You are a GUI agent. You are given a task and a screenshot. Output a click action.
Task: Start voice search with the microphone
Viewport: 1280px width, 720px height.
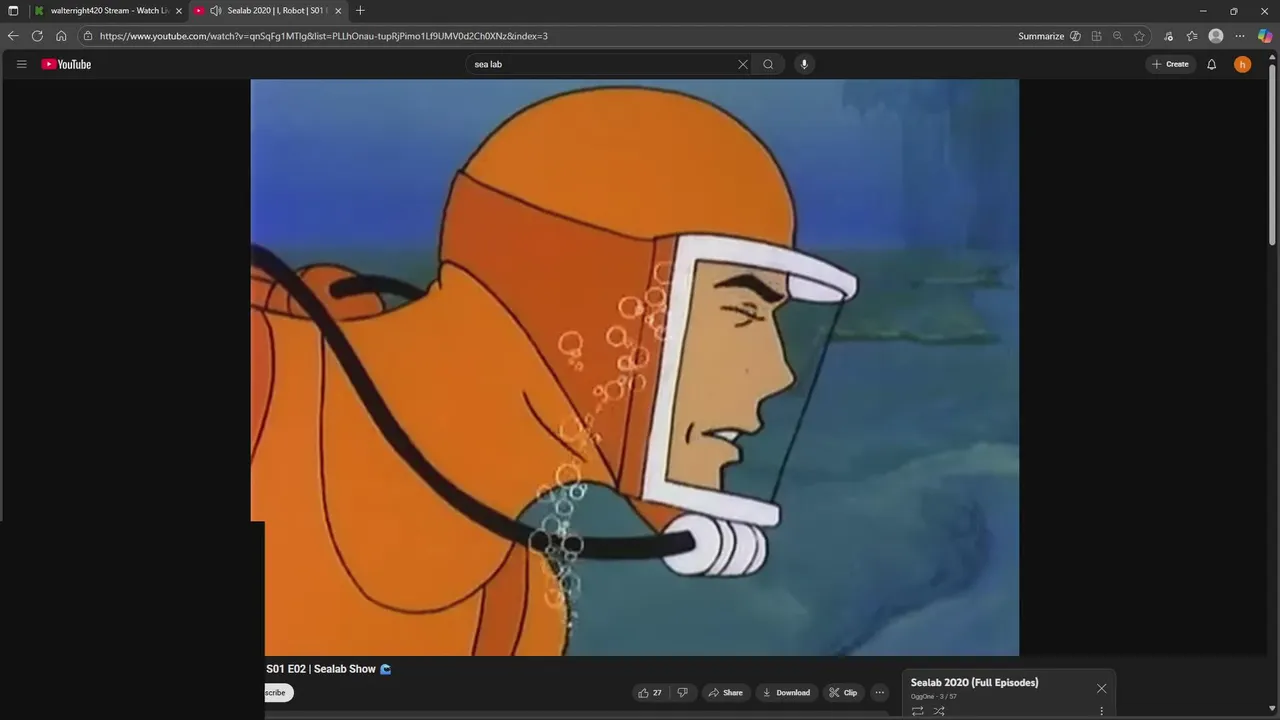click(804, 64)
